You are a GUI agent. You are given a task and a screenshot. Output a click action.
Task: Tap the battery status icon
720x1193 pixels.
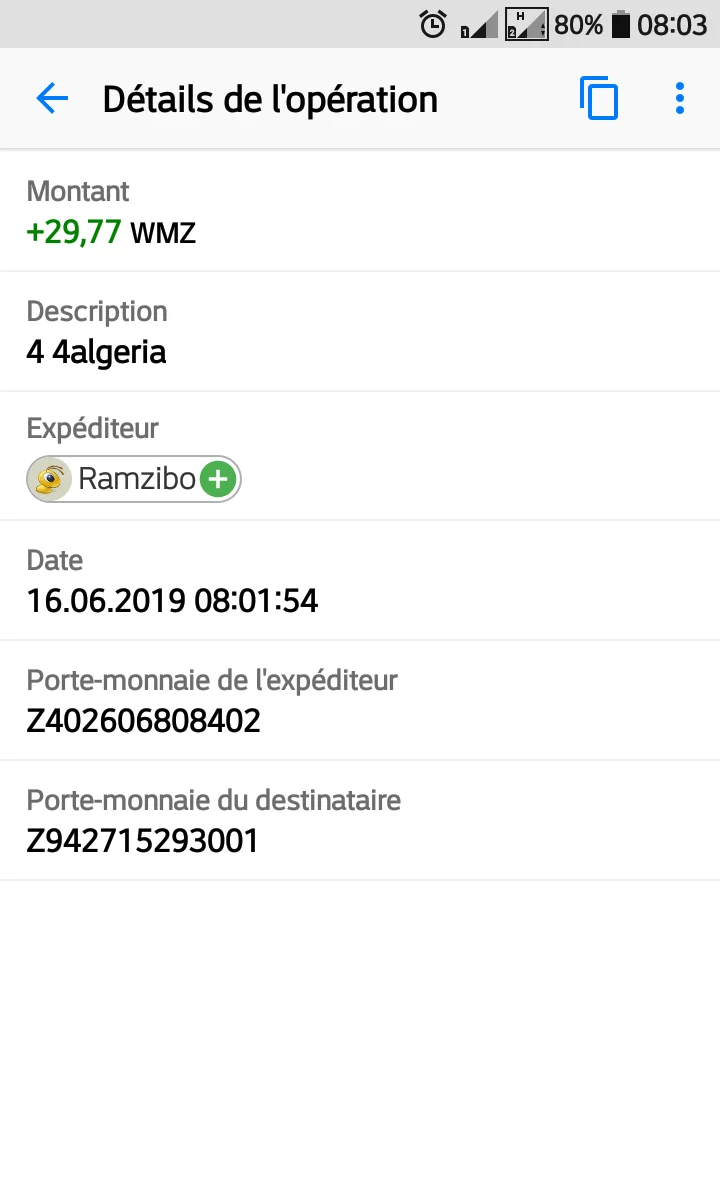620,24
